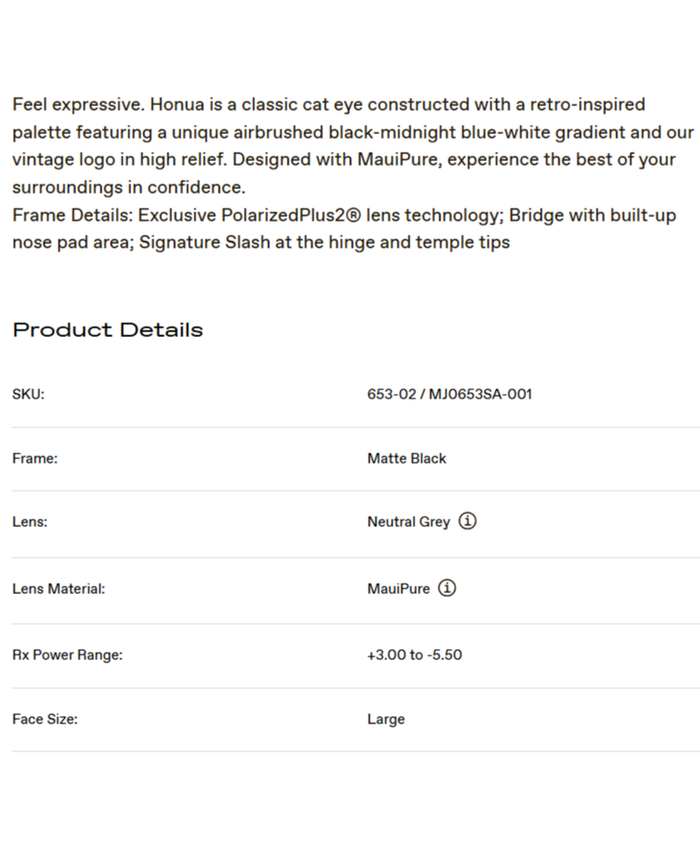Viewport: 700px width, 850px height.
Task: Select the +3.00 to -5.50 power range value
Action: [414, 655]
